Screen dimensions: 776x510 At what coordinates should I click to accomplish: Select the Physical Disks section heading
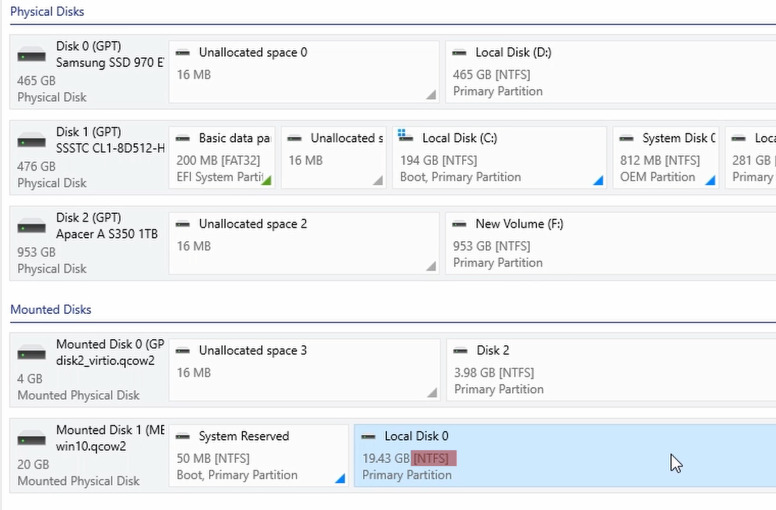47,11
